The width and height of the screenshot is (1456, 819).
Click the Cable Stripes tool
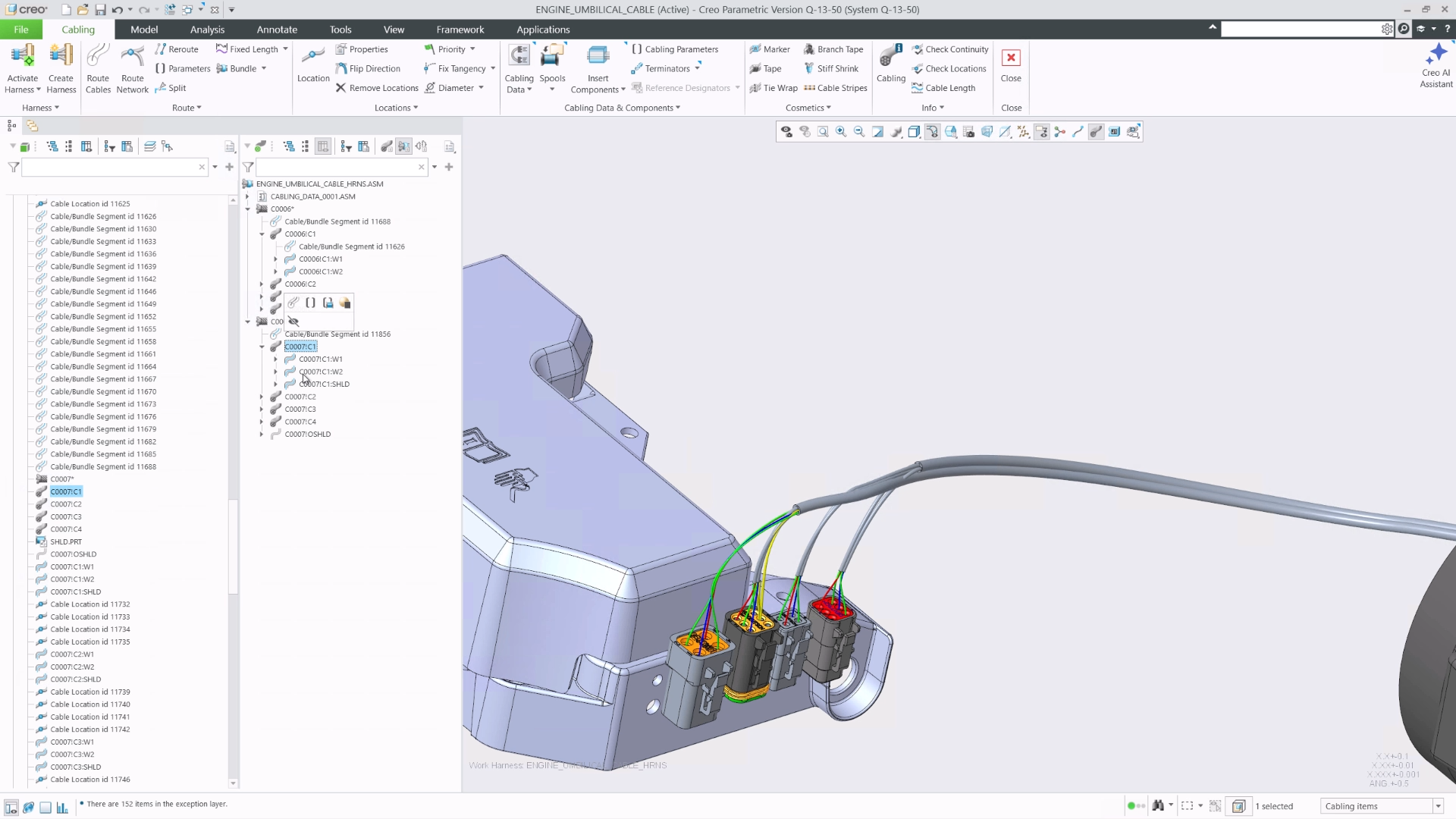(835, 88)
